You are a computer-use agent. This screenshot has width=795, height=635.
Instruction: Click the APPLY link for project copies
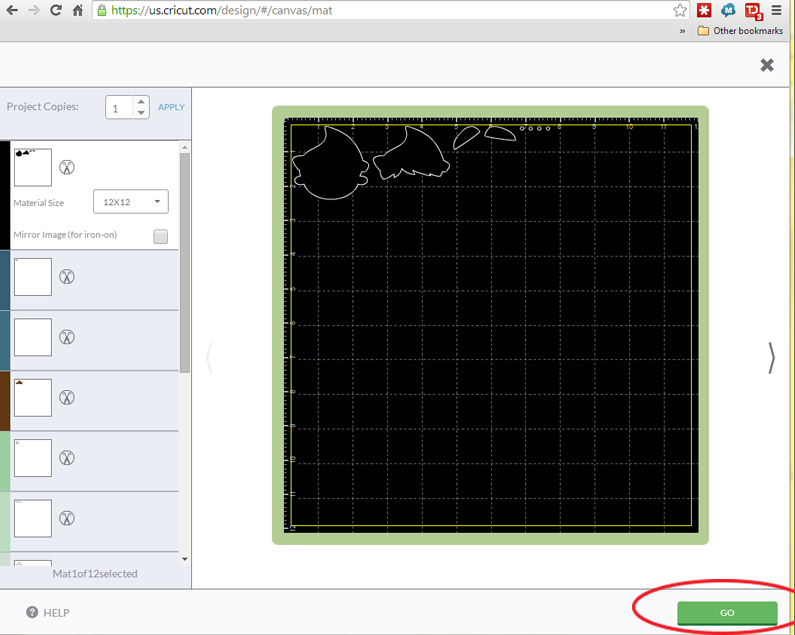[x=171, y=107]
